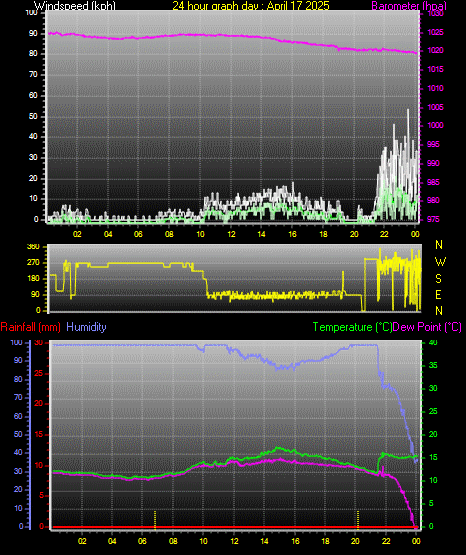Click the S compass direction label

click(438, 279)
